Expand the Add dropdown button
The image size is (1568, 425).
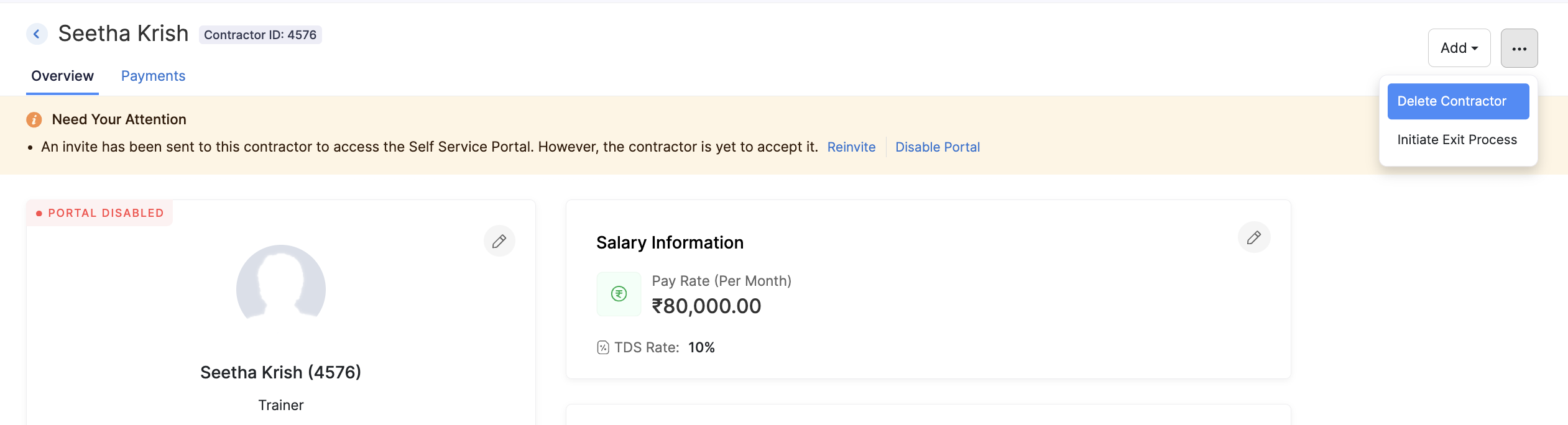coord(1459,48)
